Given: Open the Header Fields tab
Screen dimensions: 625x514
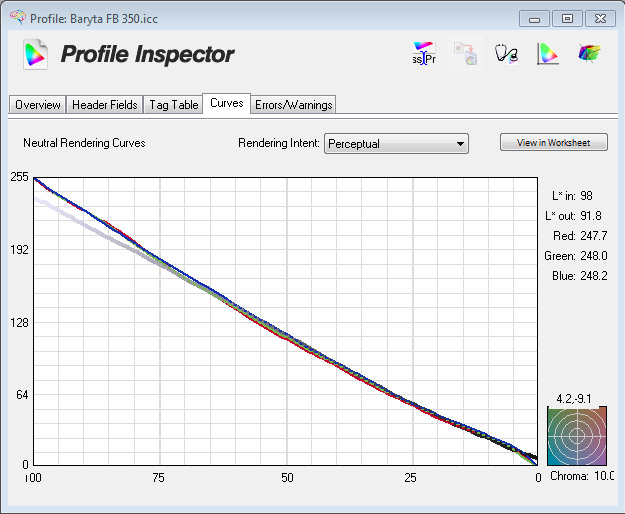Looking at the screenshot, I should pyautogui.click(x=104, y=105).
